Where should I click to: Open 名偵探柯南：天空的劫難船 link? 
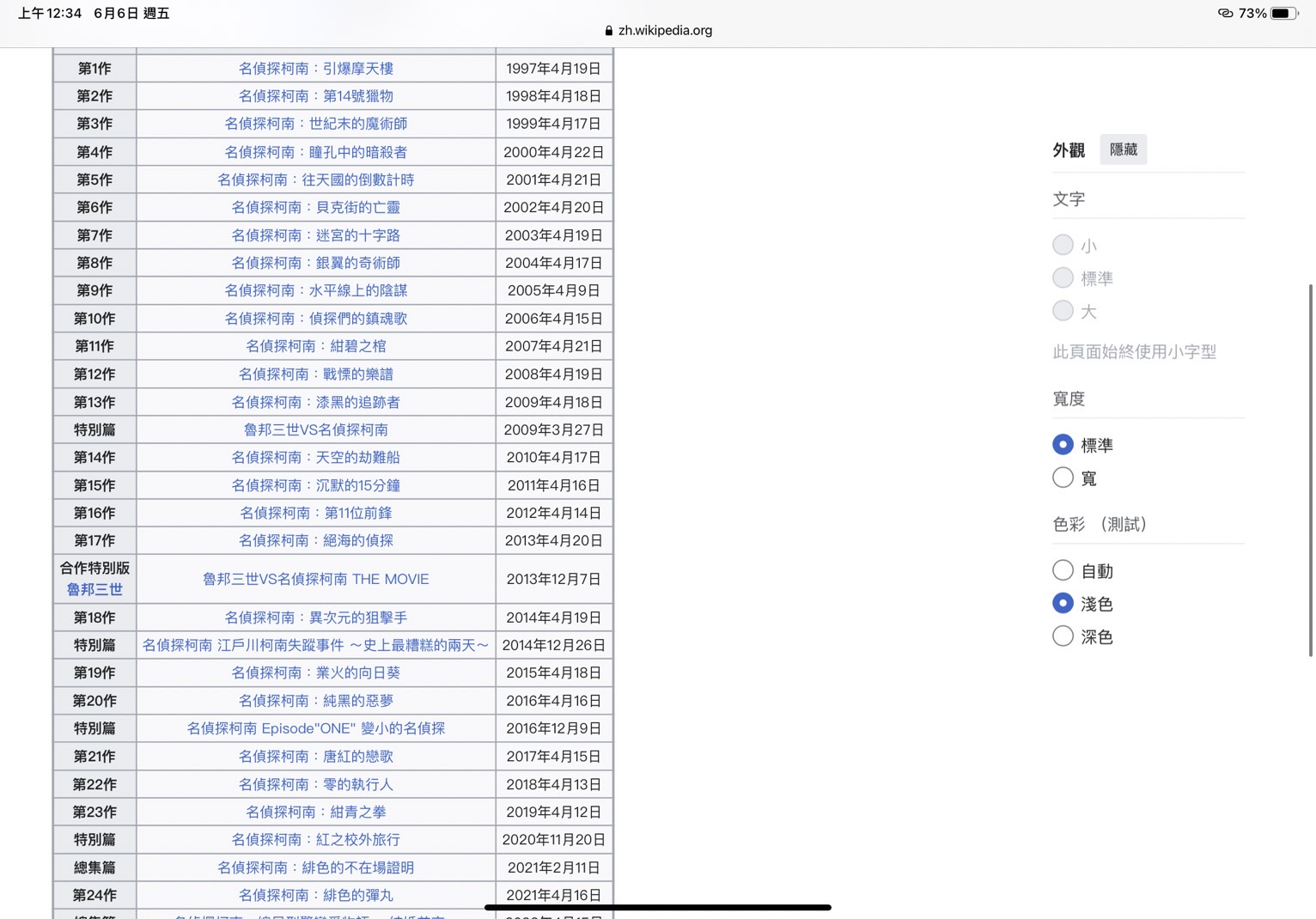point(316,458)
